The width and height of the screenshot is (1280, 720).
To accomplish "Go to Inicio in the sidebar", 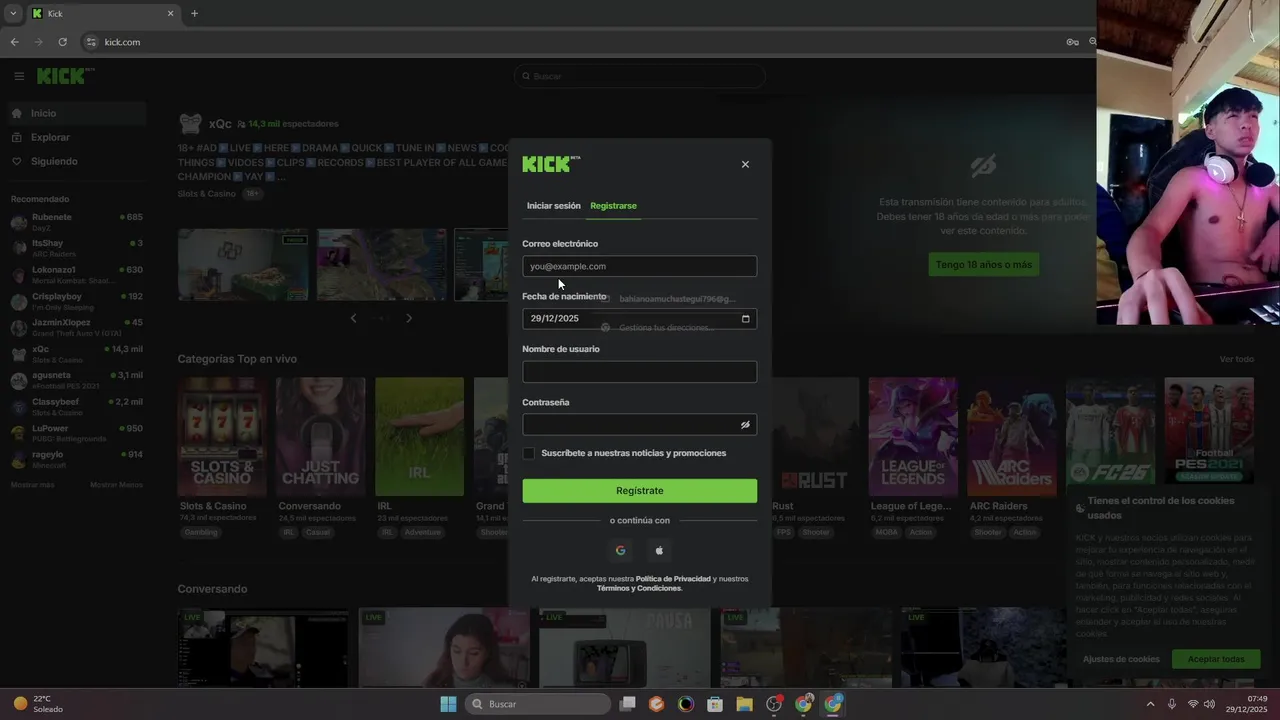I will pyautogui.click(x=77, y=113).
